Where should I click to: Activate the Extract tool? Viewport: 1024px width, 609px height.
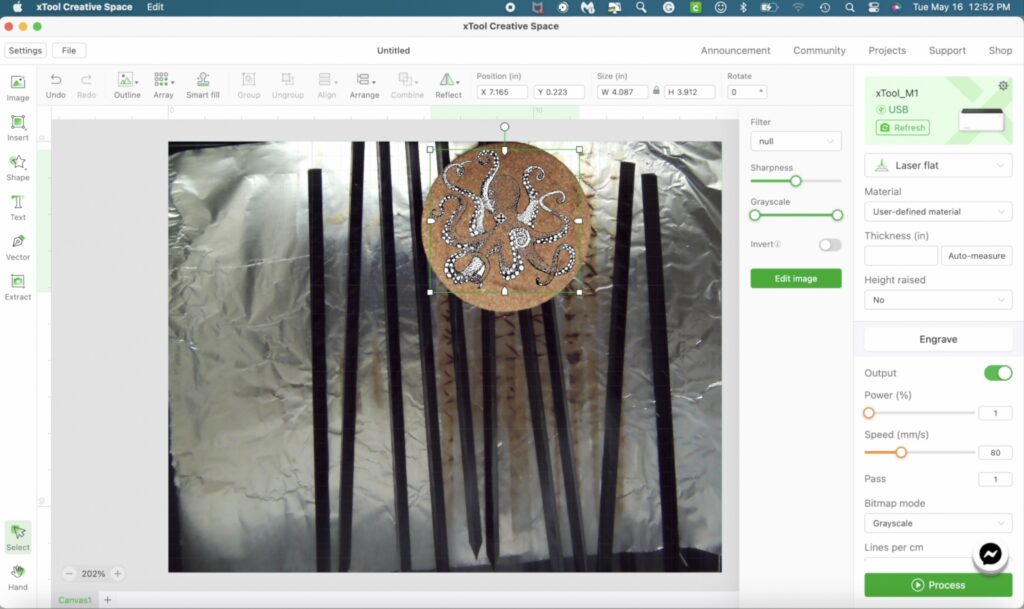click(x=18, y=287)
